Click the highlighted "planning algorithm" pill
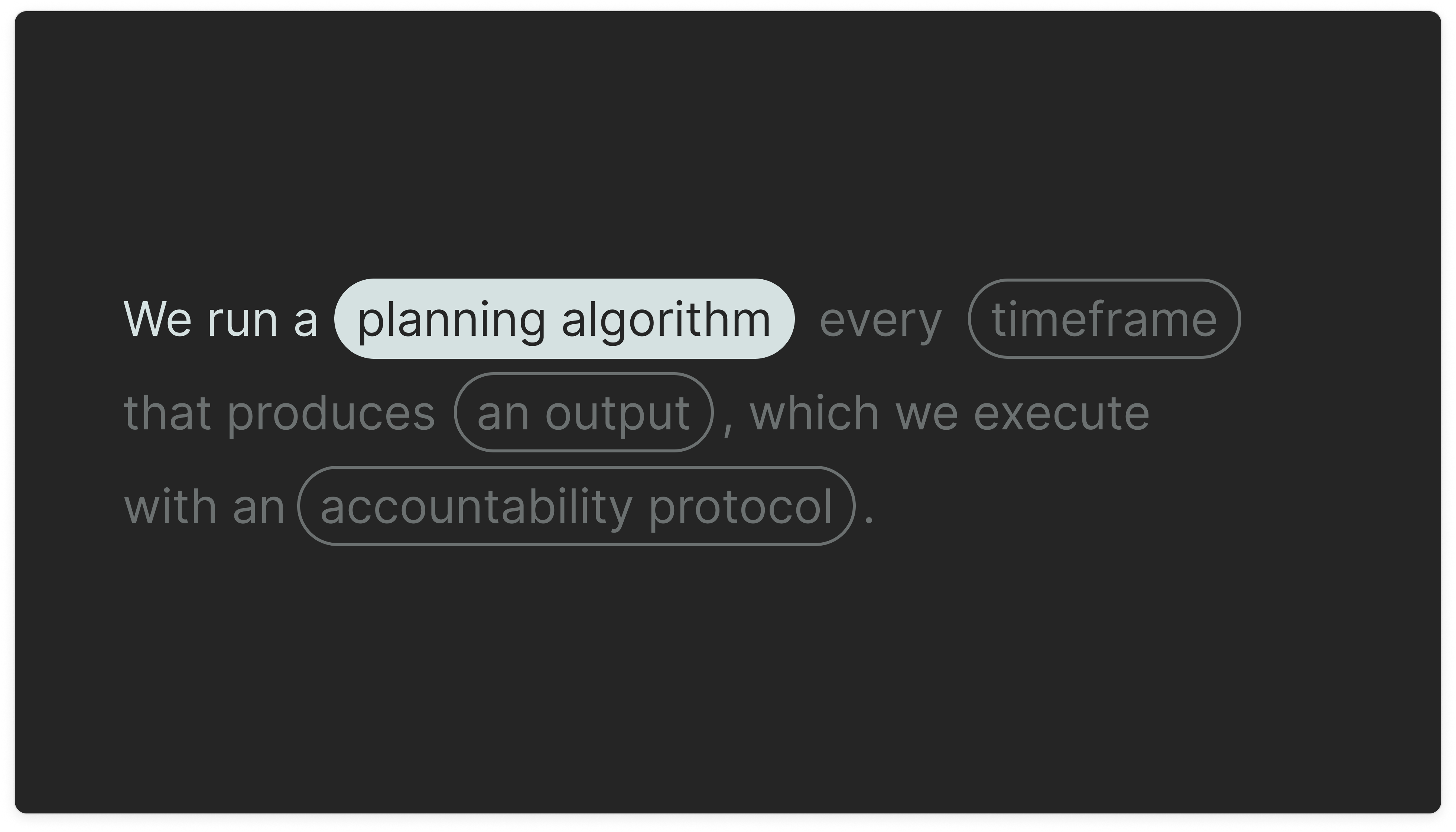This screenshot has width=1456, height=832. 564,319
